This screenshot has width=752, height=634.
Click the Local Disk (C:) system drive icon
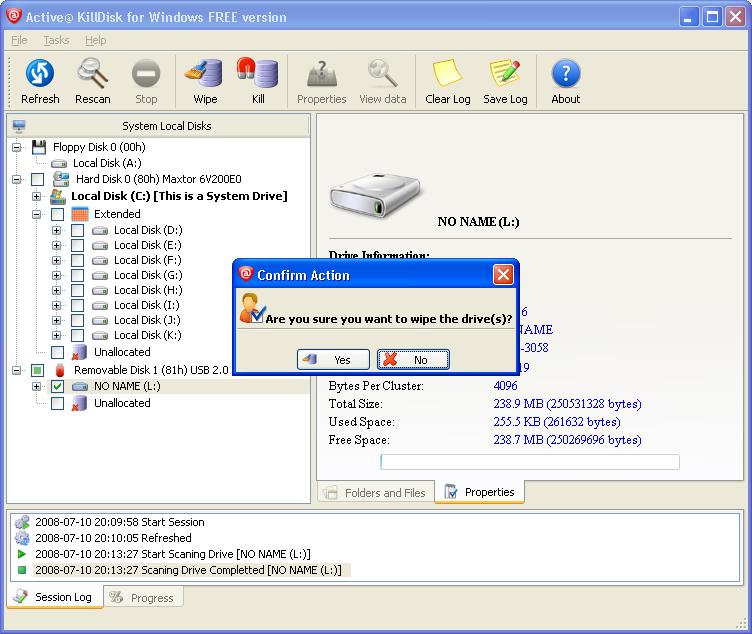point(58,196)
